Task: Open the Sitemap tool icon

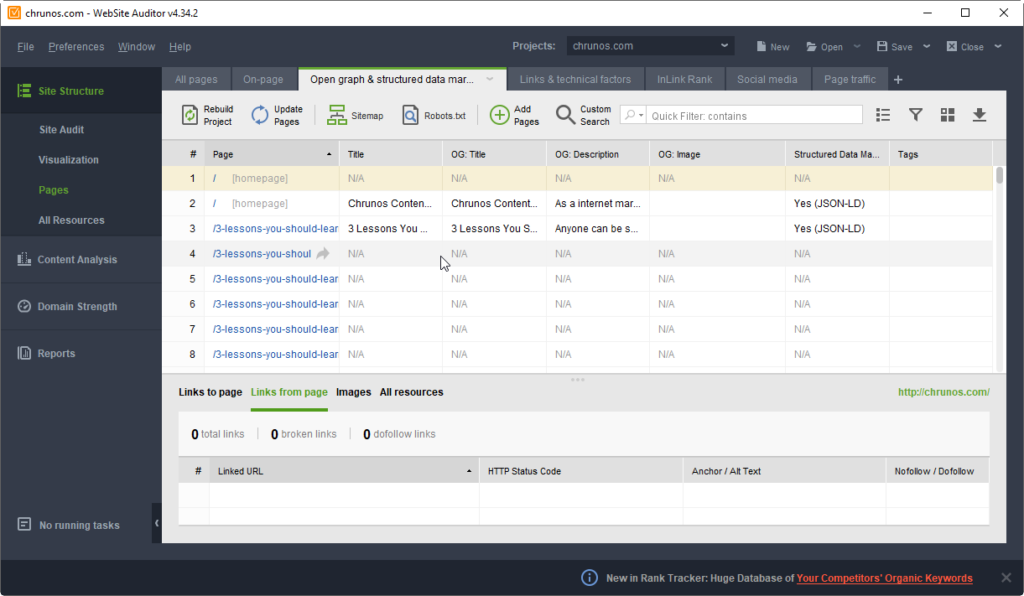Action: click(335, 114)
